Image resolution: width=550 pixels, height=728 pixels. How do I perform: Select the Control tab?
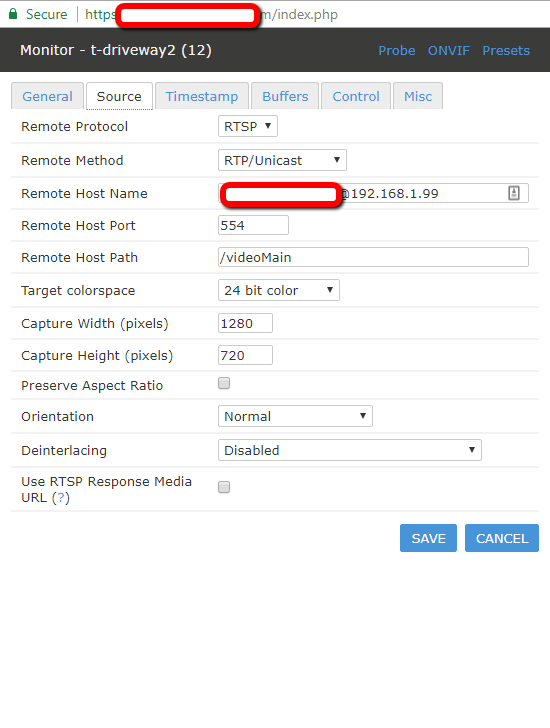click(x=356, y=96)
